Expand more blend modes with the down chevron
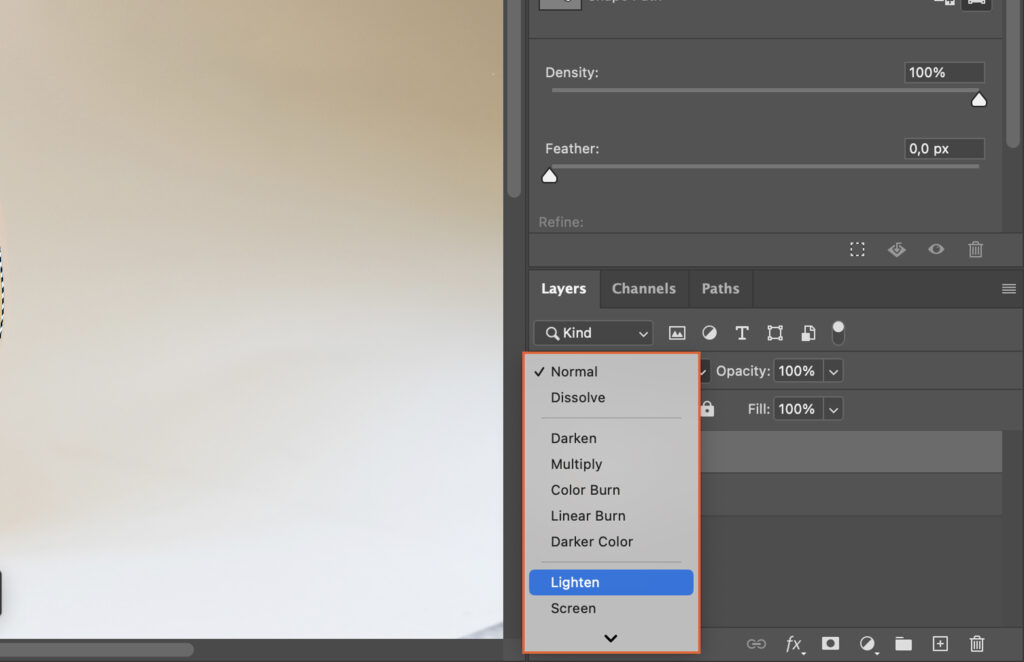The height and width of the screenshot is (662, 1024). (610, 638)
